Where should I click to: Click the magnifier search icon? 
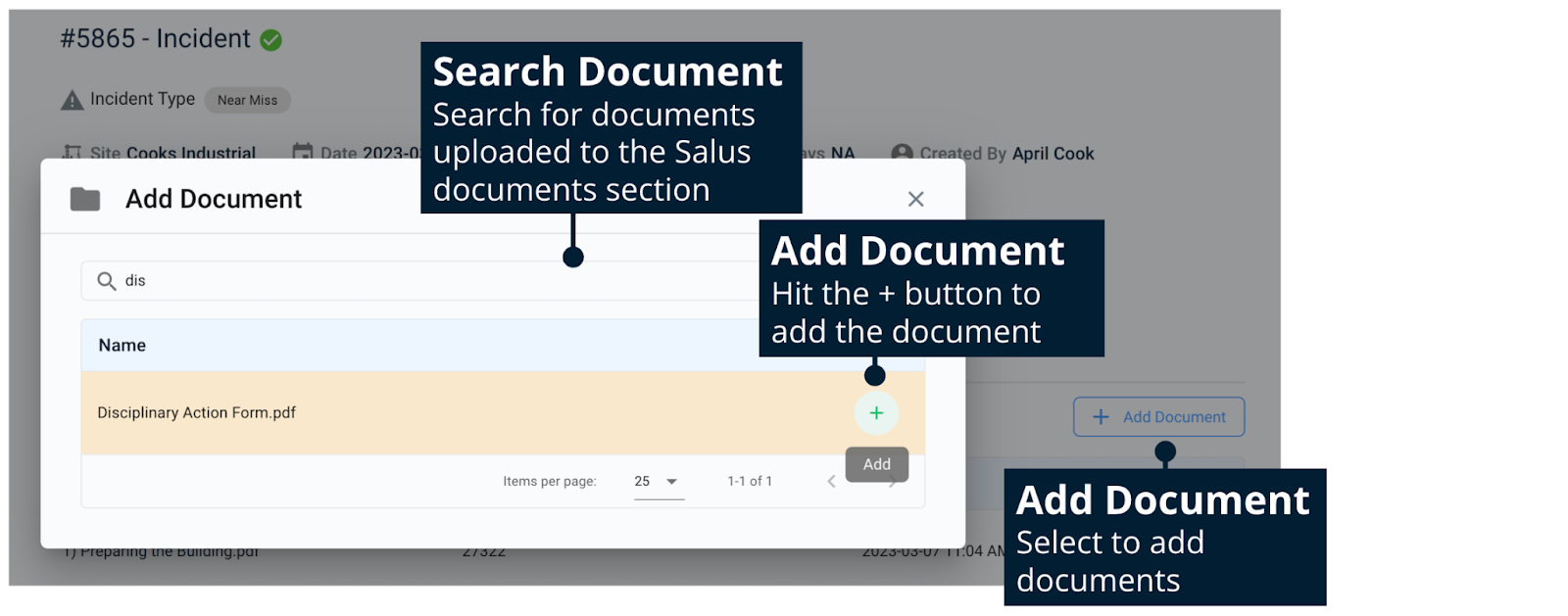click(x=106, y=281)
